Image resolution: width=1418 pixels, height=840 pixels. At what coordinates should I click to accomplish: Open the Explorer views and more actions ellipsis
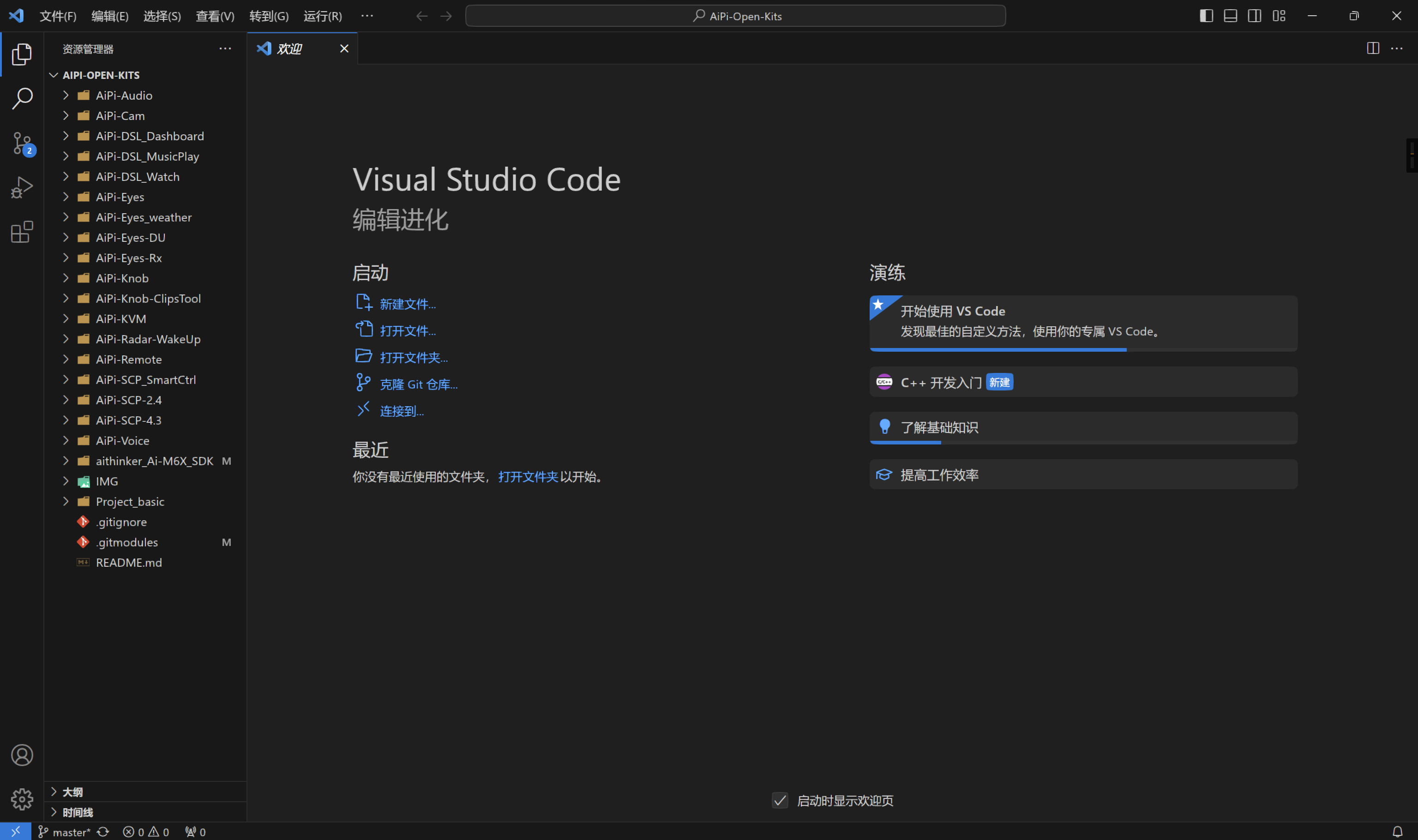pos(225,48)
